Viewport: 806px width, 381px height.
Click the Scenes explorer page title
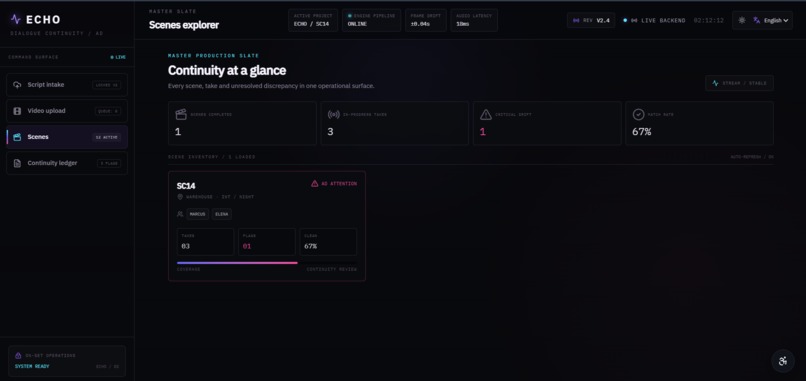(184, 25)
